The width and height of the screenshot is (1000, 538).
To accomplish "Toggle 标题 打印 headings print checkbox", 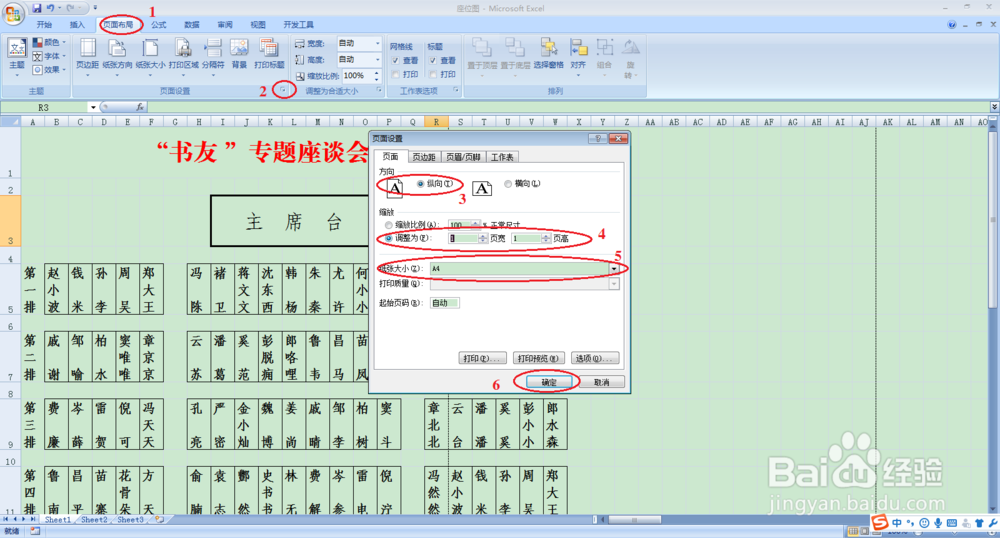I will pos(433,75).
